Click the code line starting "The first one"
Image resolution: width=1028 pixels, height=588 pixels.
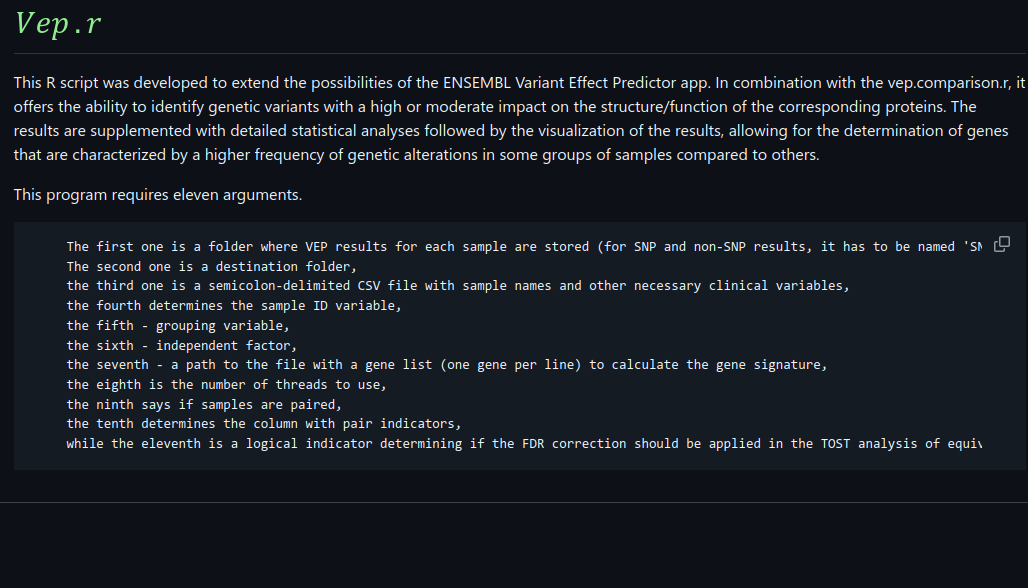[400, 246]
